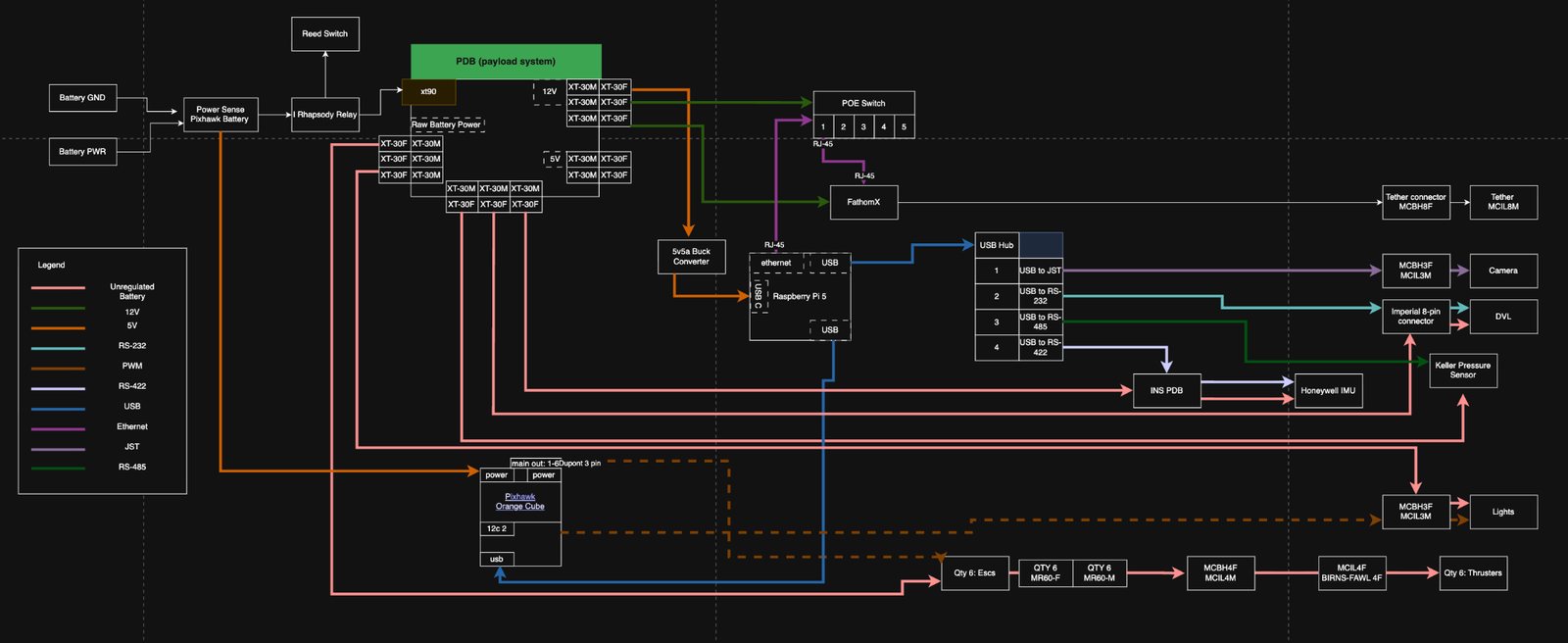Click the MCBH3F MCIL3M block beside Camera
The width and height of the screenshot is (1568, 643).
click(1416, 271)
